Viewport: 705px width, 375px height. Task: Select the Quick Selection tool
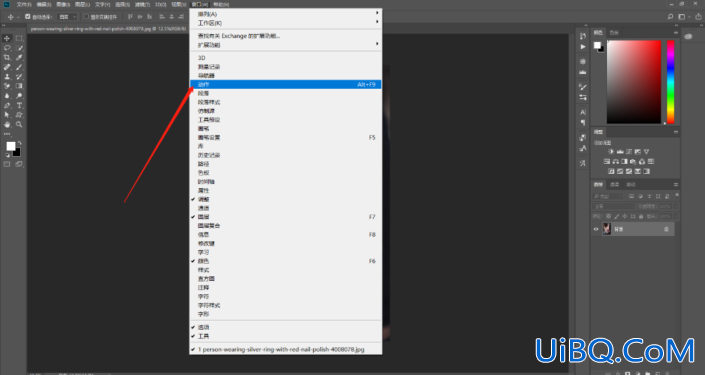pos(19,48)
